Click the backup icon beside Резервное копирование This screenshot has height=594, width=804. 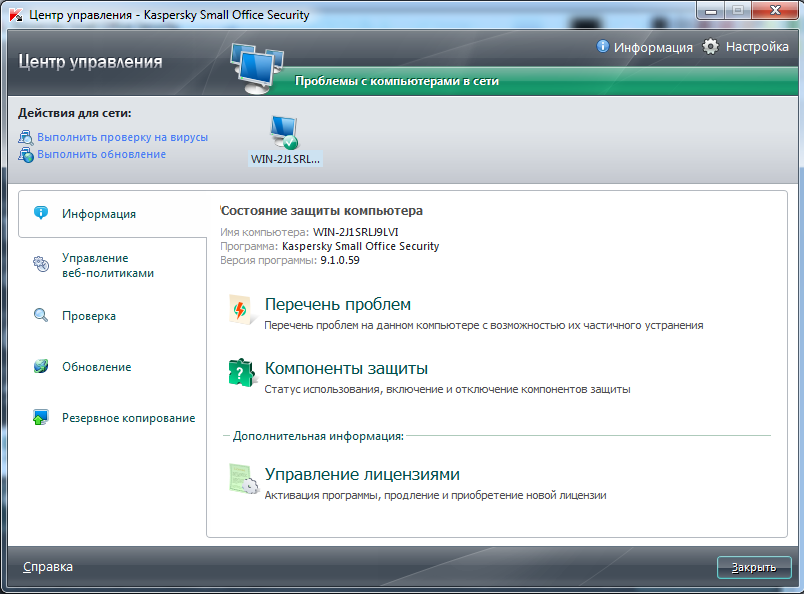point(41,417)
